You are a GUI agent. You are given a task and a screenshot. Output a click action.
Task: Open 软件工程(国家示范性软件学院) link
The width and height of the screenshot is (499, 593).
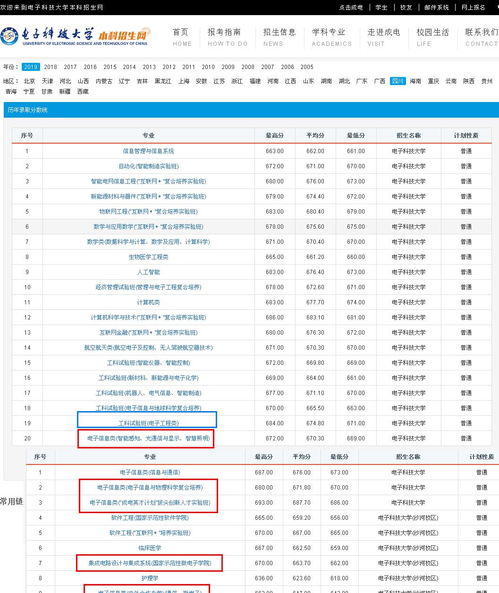150,518
